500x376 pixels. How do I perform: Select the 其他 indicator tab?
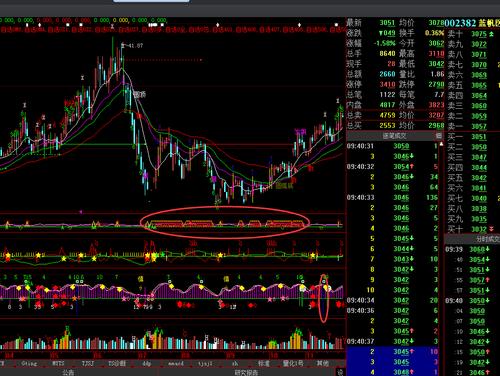click(x=322, y=363)
